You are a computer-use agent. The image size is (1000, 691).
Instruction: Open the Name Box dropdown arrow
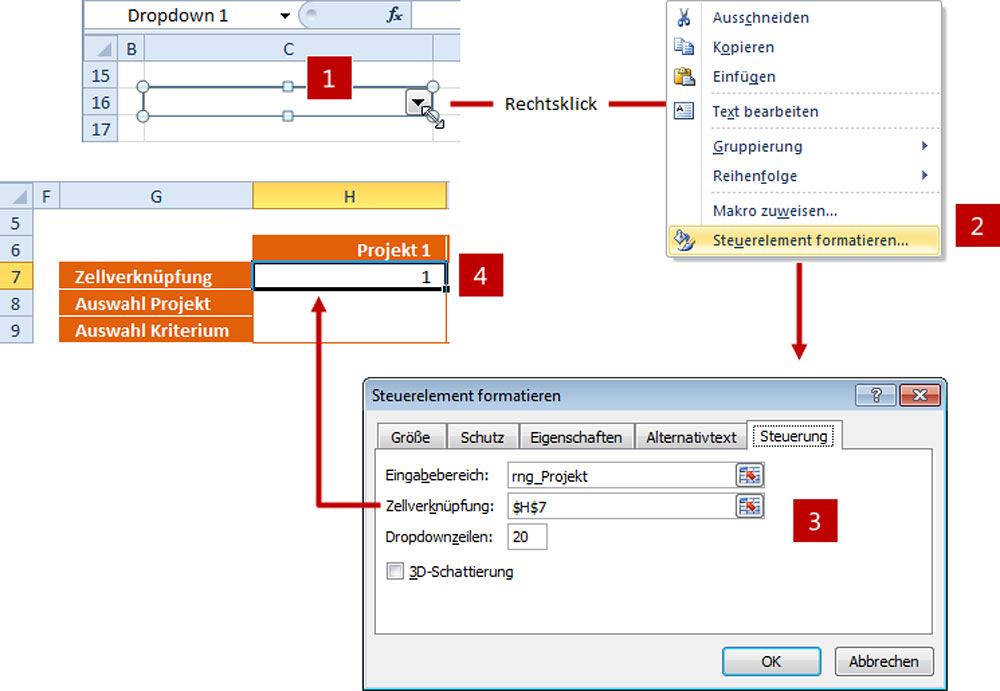click(x=285, y=16)
